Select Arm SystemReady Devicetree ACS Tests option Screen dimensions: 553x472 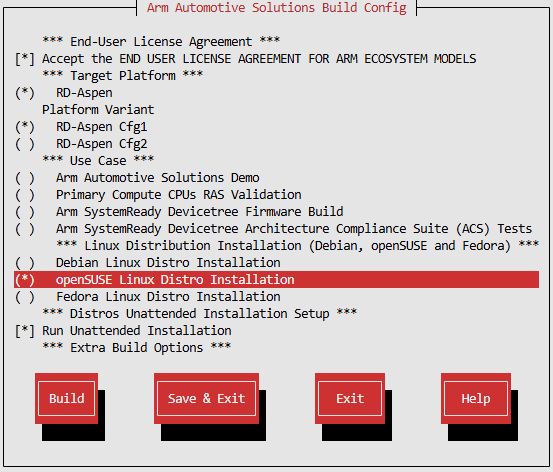click(25, 229)
